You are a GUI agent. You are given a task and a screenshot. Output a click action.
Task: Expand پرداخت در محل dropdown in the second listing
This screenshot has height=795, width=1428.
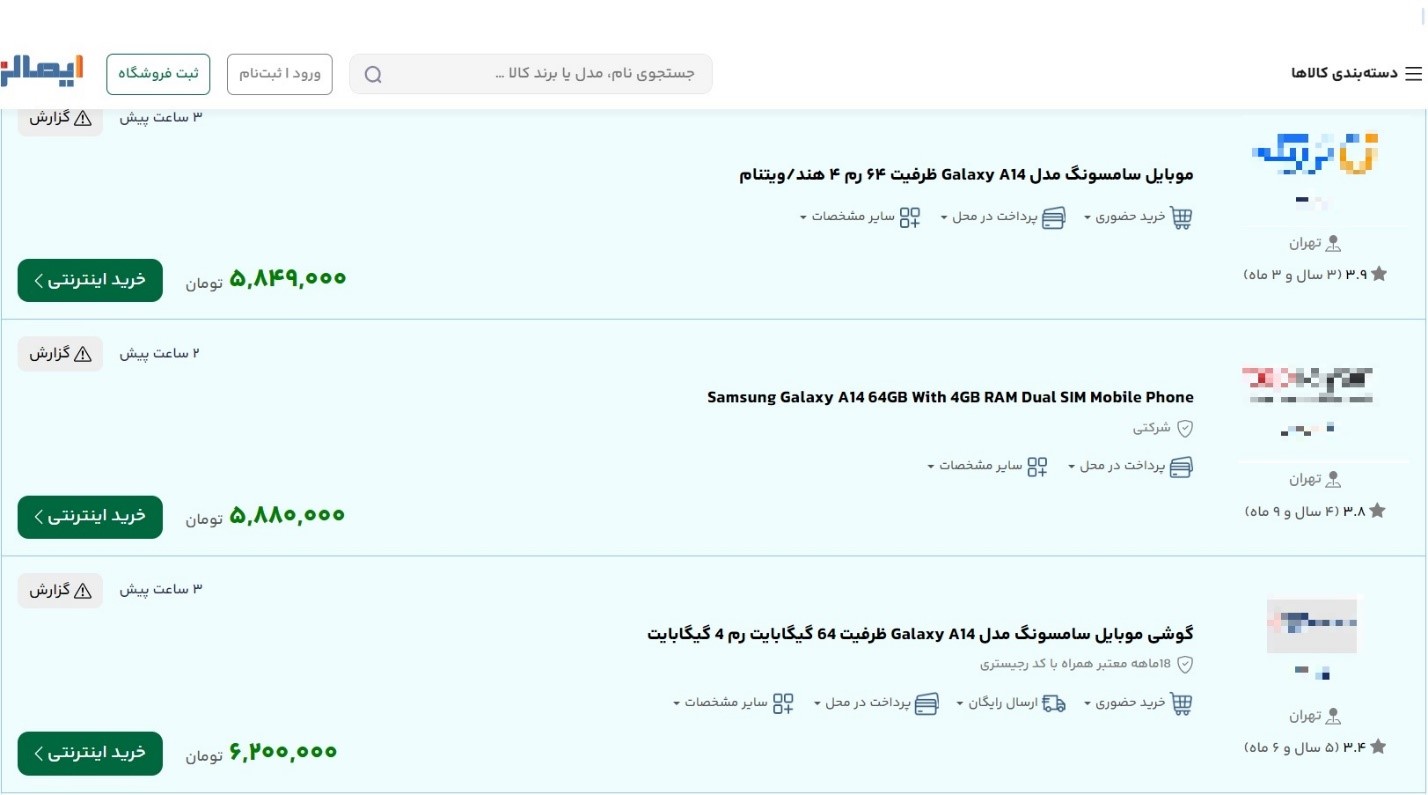pyautogui.click(x=1071, y=467)
